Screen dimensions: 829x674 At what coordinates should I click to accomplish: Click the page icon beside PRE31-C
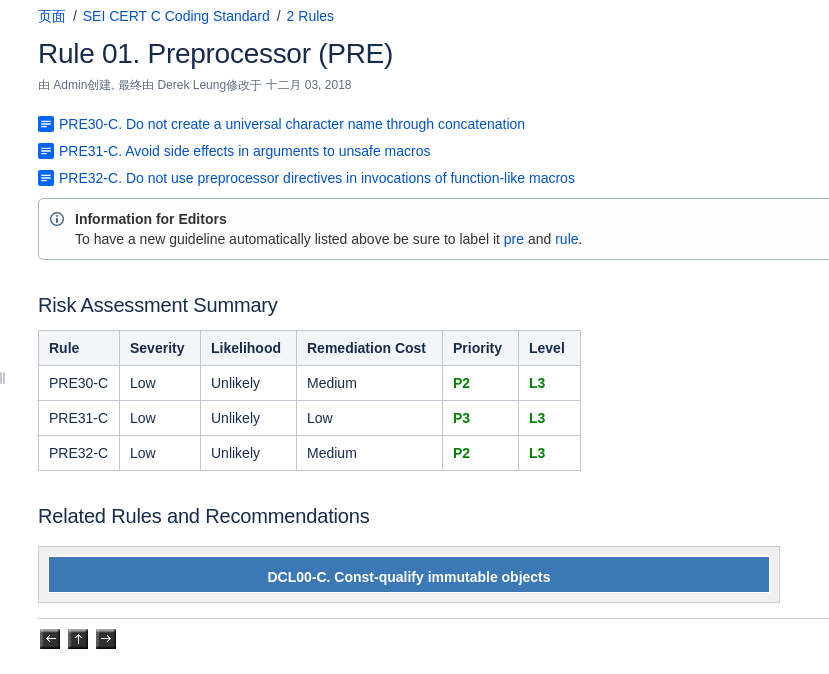coord(46,151)
